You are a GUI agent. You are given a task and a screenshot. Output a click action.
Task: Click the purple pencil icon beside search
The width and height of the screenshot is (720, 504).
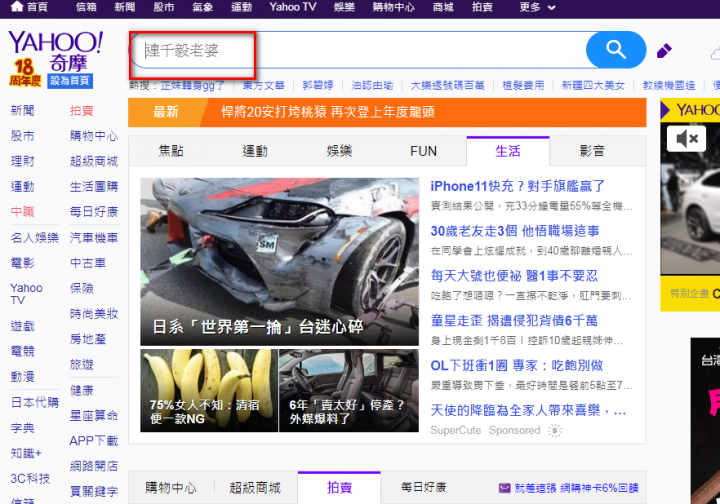pyautogui.click(x=664, y=50)
